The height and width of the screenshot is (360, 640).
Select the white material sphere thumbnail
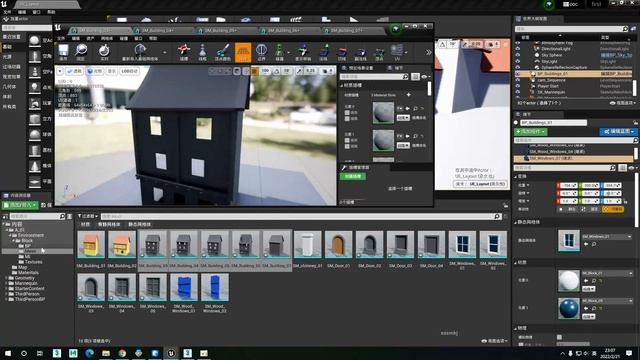[x=569, y=281]
